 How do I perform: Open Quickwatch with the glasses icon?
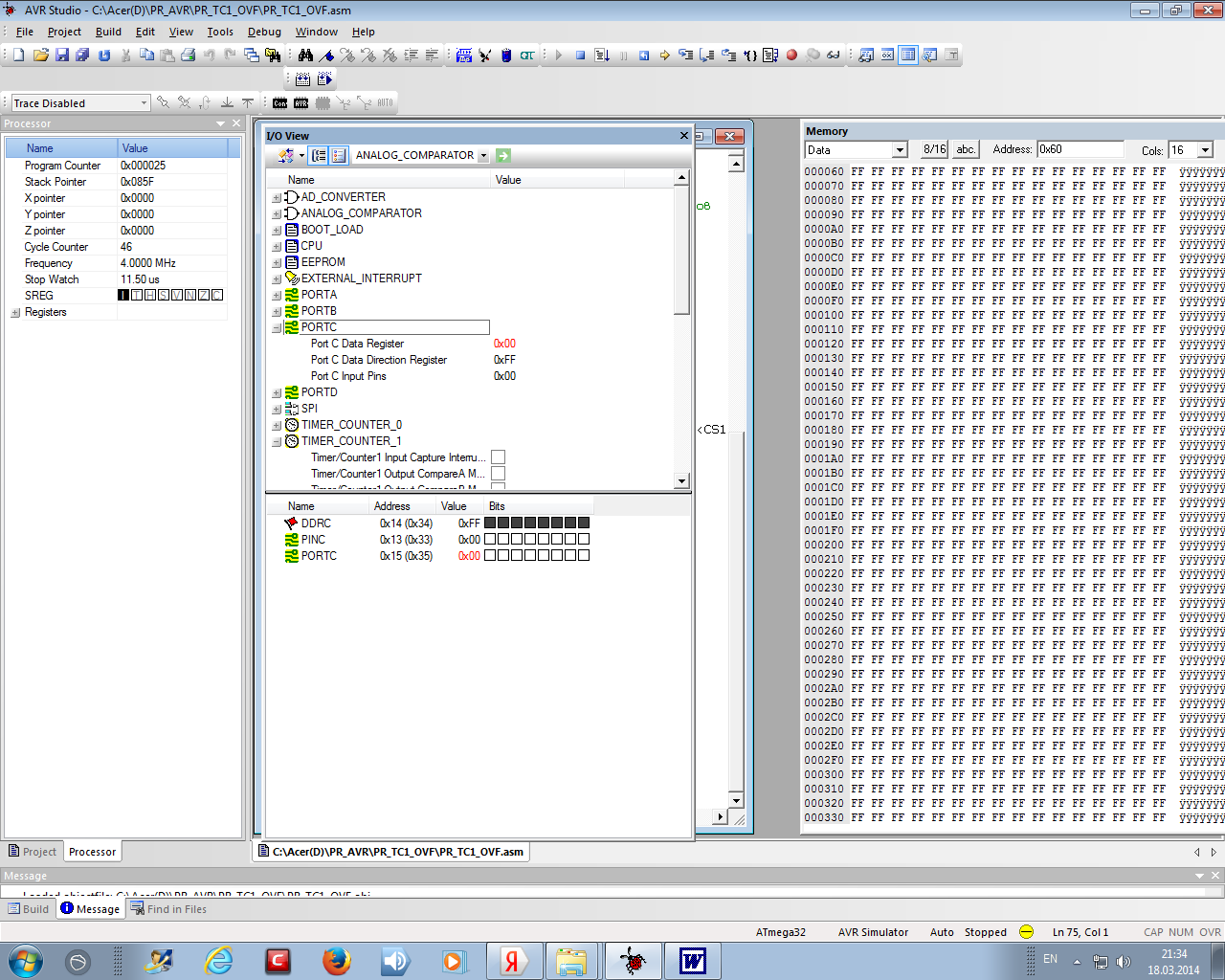tap(834, 56)
